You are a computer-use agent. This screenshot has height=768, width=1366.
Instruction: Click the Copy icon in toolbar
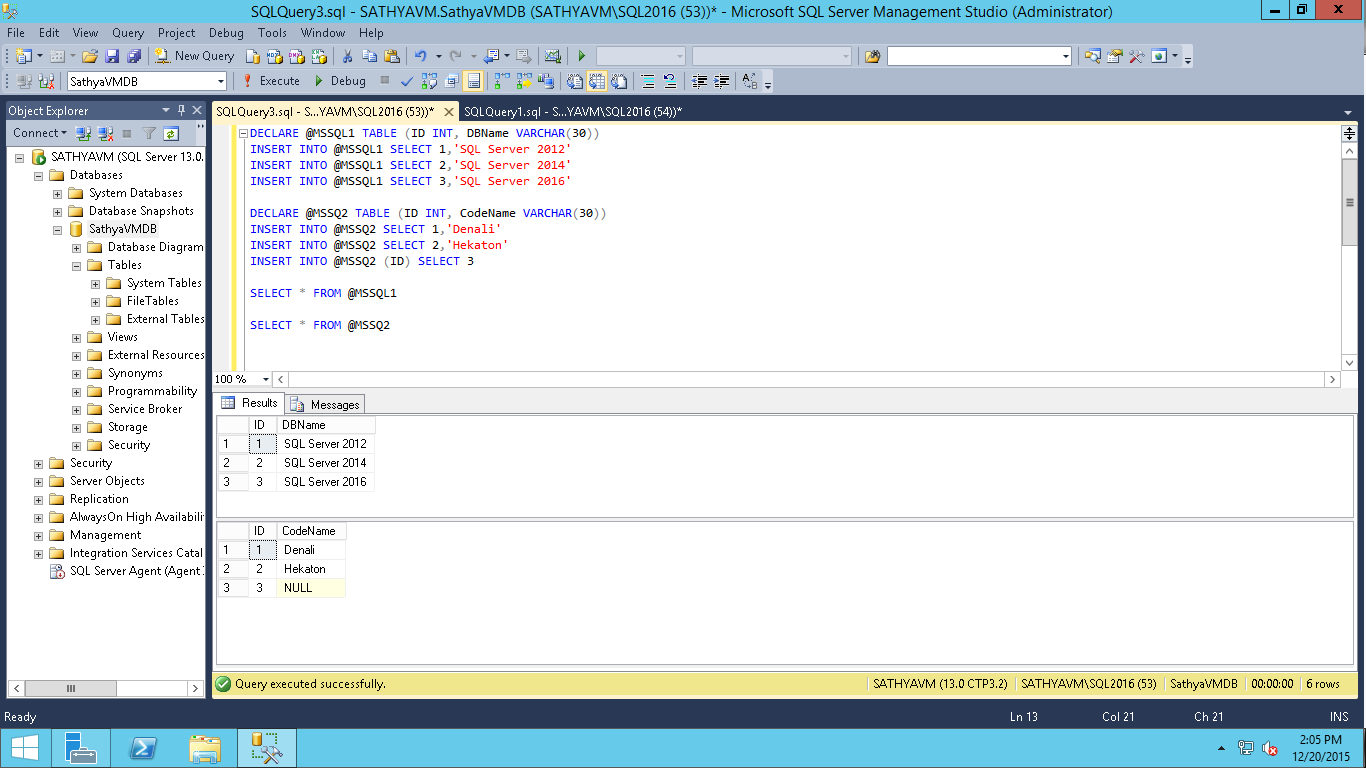(369, 56)
